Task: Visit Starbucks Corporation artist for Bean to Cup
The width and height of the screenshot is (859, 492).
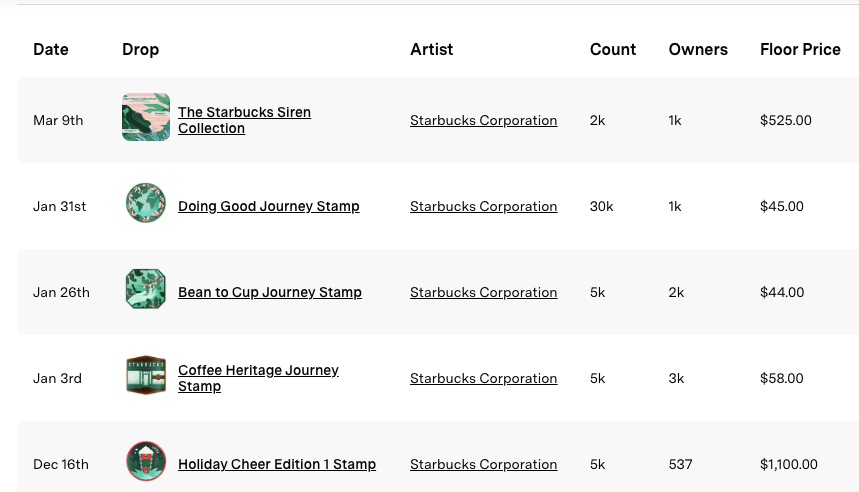Action: click(x=483, y=292)
